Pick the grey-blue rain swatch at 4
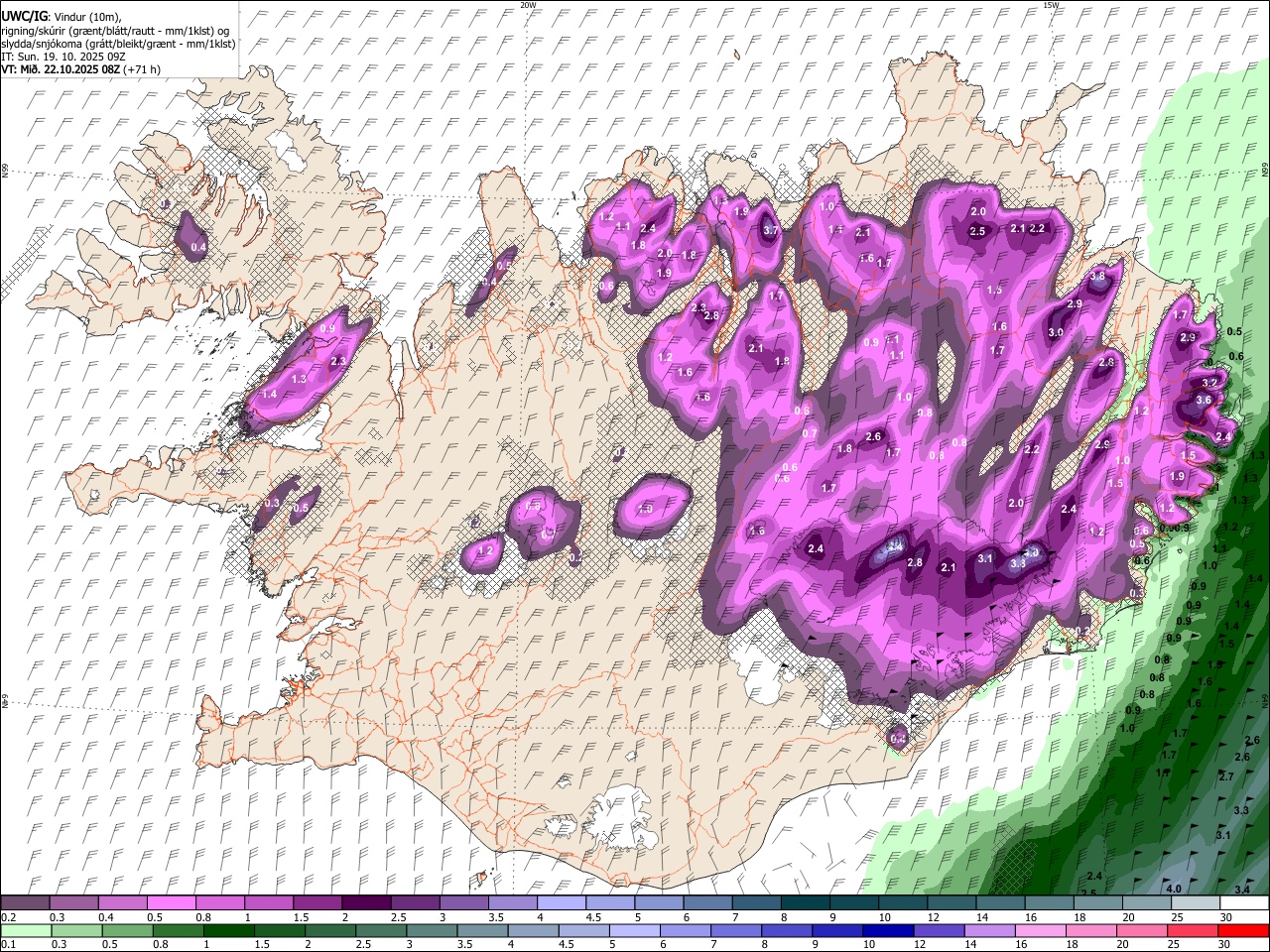Screen dimensions: 1270x952 click(x=531, y=931)
